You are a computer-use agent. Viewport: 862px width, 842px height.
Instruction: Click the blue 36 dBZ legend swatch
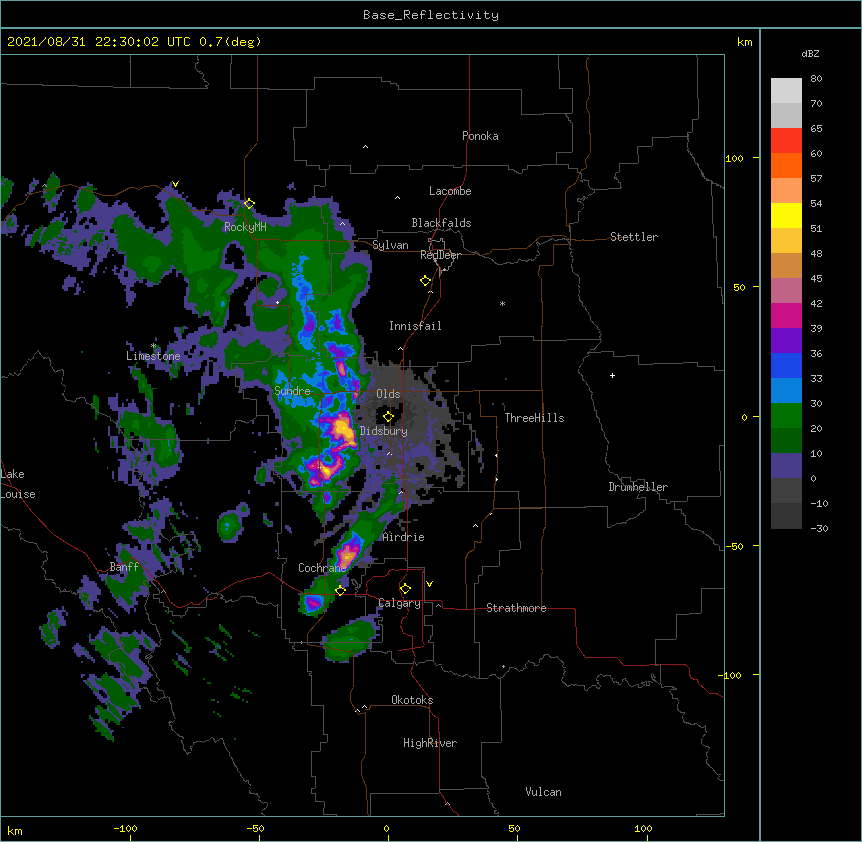tap(786, 365)
